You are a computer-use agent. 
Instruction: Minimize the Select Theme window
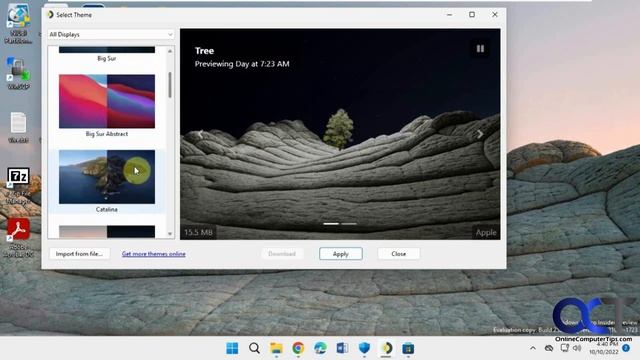point(449,15)
